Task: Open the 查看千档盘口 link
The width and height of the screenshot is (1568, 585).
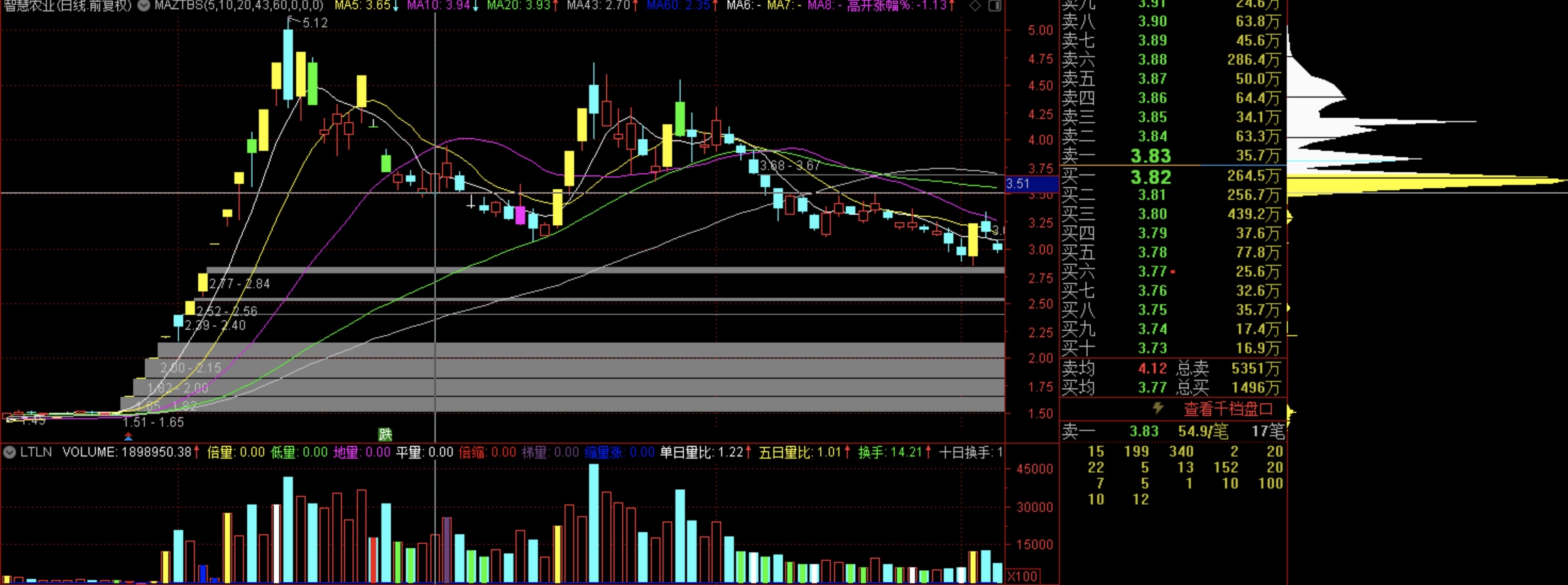Action: (x=1228, y=409)
